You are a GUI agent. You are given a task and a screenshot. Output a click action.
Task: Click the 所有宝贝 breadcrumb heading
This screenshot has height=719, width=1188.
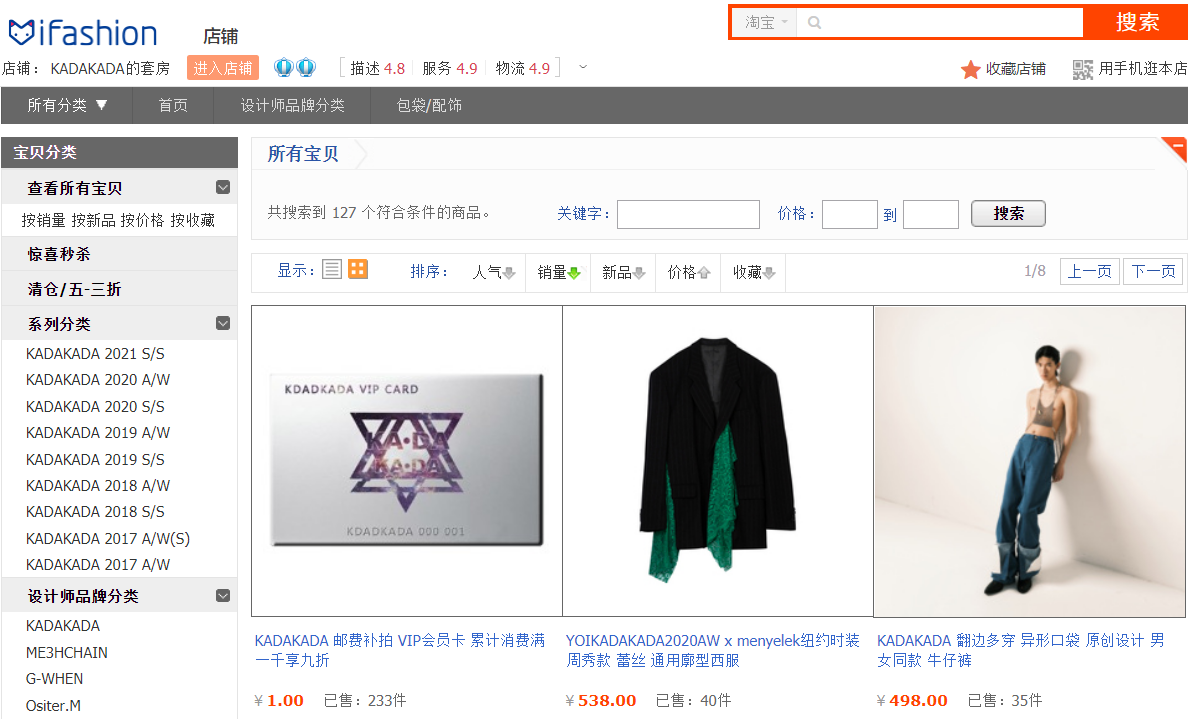point(303,154)
